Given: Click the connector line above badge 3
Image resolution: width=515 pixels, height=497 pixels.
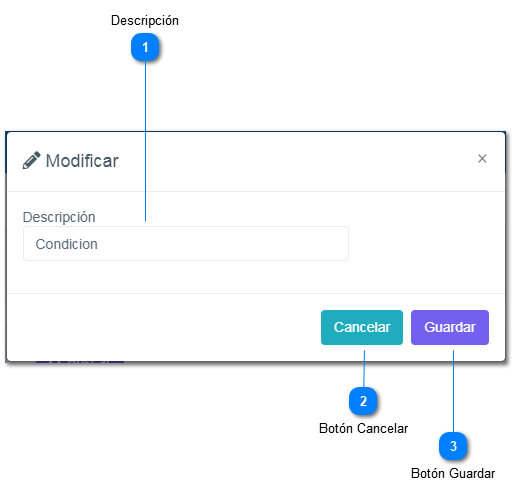Looking at the screenshot, I should (x=453, y=391).
